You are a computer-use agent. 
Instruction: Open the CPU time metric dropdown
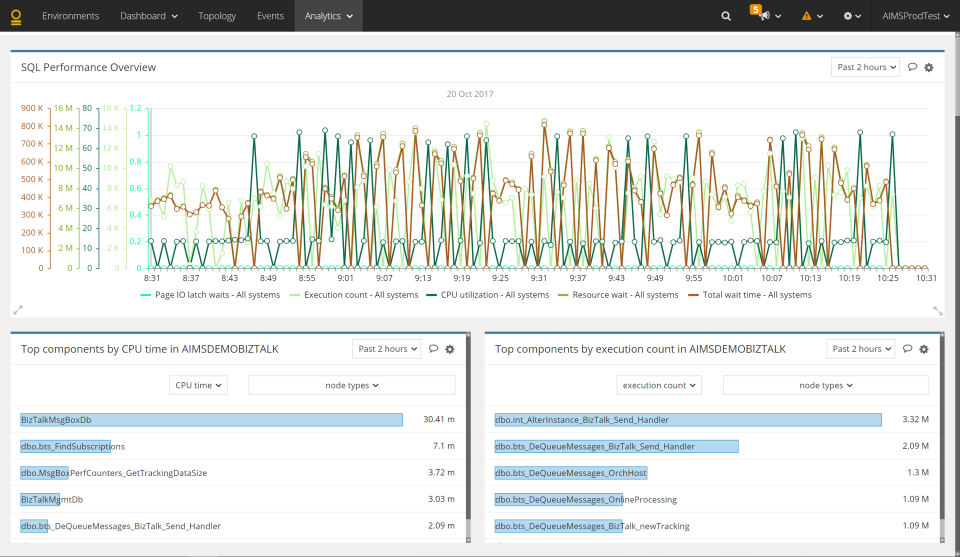click(199, 385)
